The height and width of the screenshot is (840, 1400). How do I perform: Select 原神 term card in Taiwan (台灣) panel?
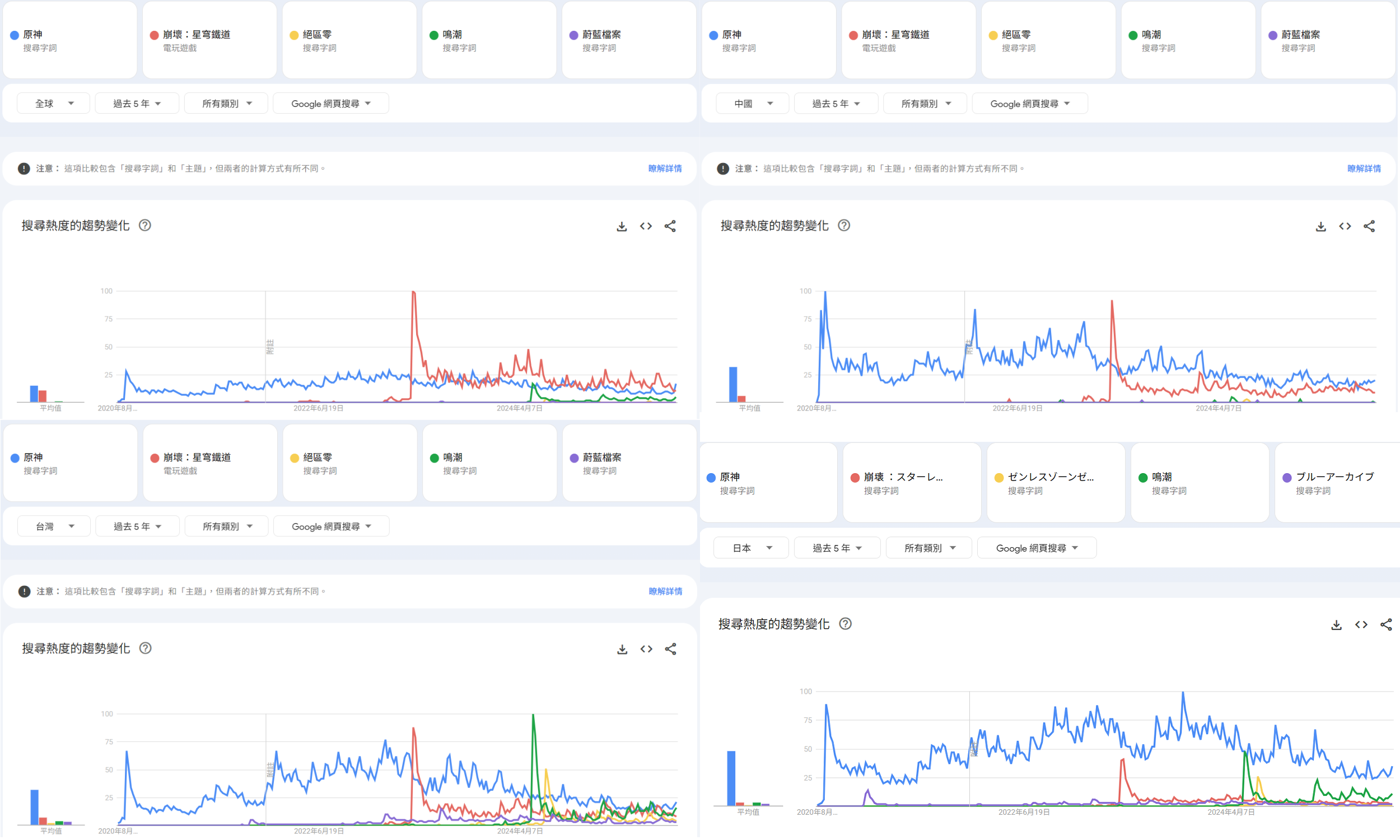pyautogui.click(x=70, y=463)
